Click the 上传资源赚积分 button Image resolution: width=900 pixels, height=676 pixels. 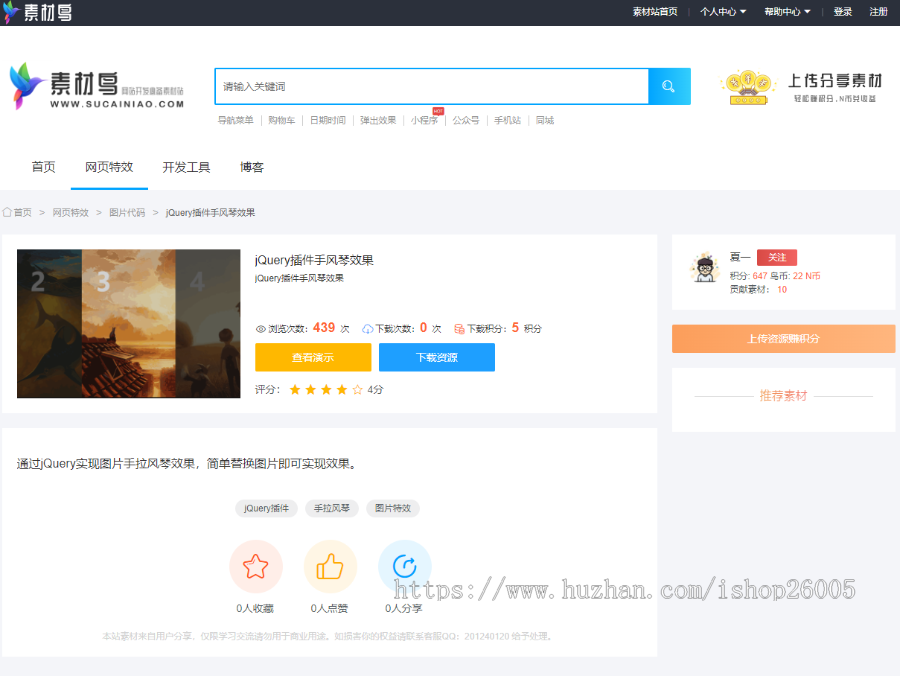point(783,339)
